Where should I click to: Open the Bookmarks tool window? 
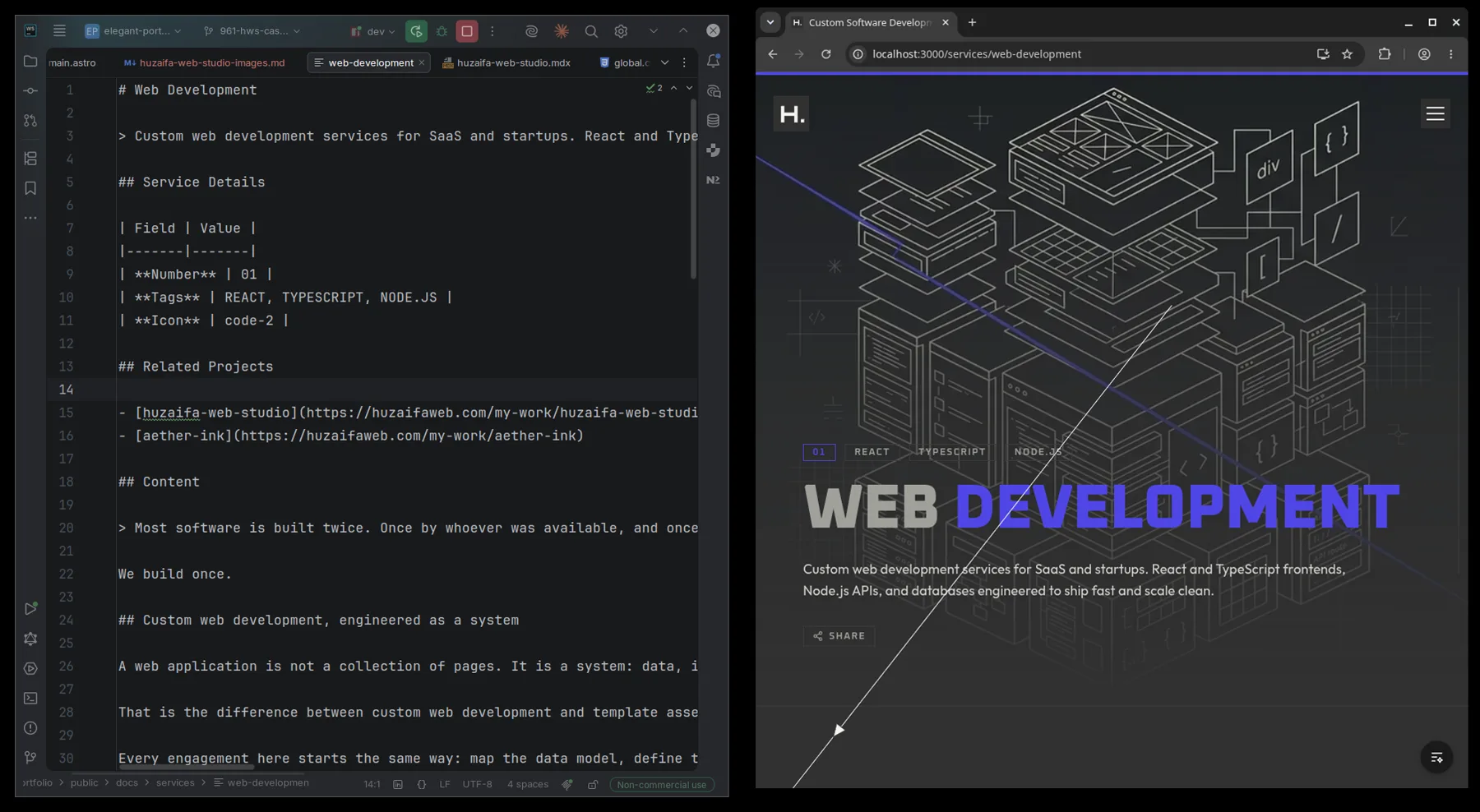click(x=30, y=188)
